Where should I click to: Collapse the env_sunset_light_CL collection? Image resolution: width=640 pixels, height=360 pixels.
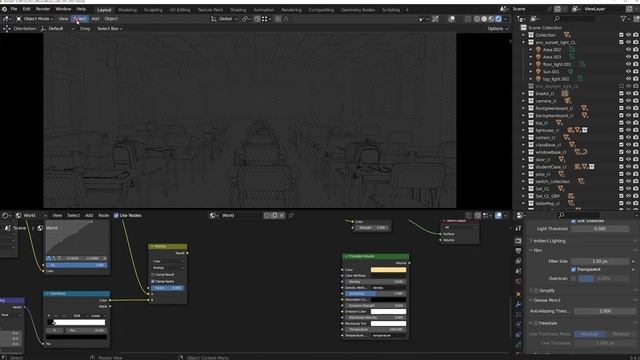click(x=524, y=42)
